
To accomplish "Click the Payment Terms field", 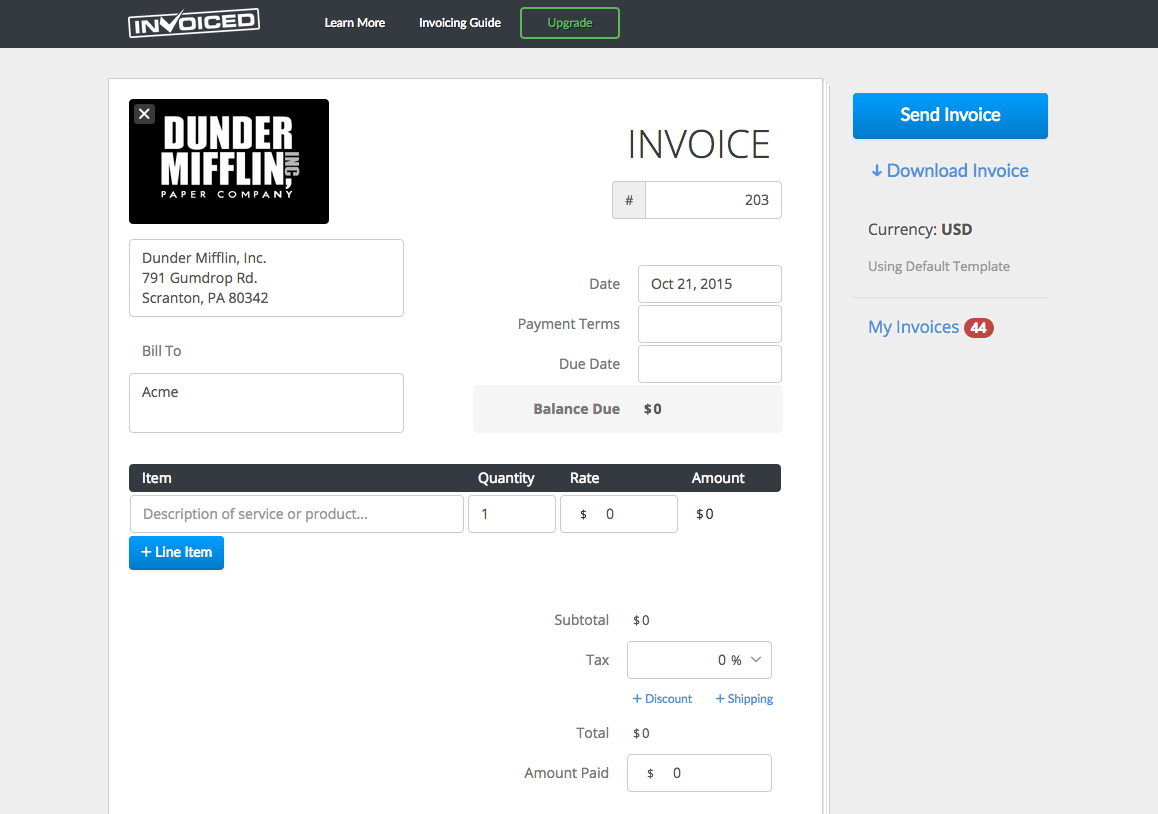I will [x=709, y=324].
